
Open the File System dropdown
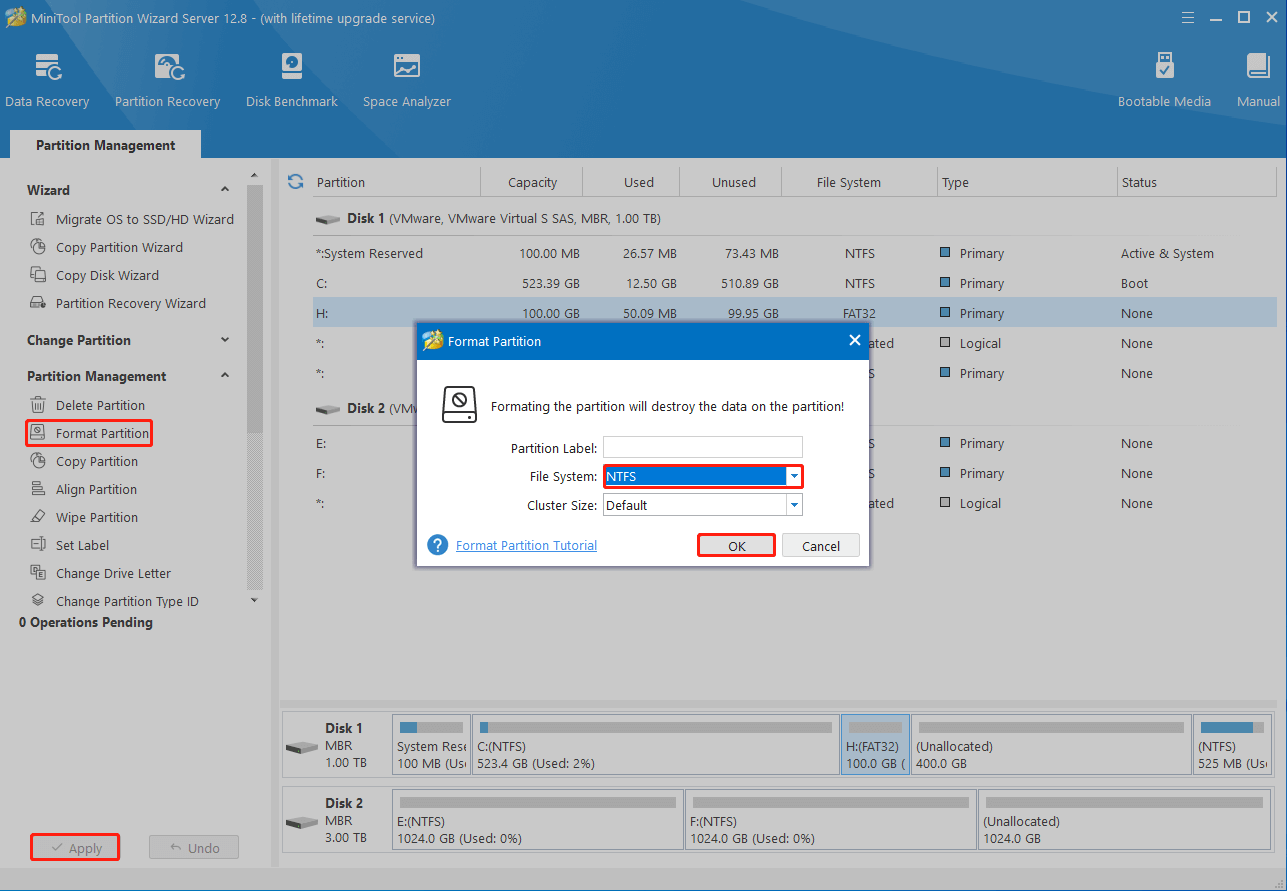(794, 476)
